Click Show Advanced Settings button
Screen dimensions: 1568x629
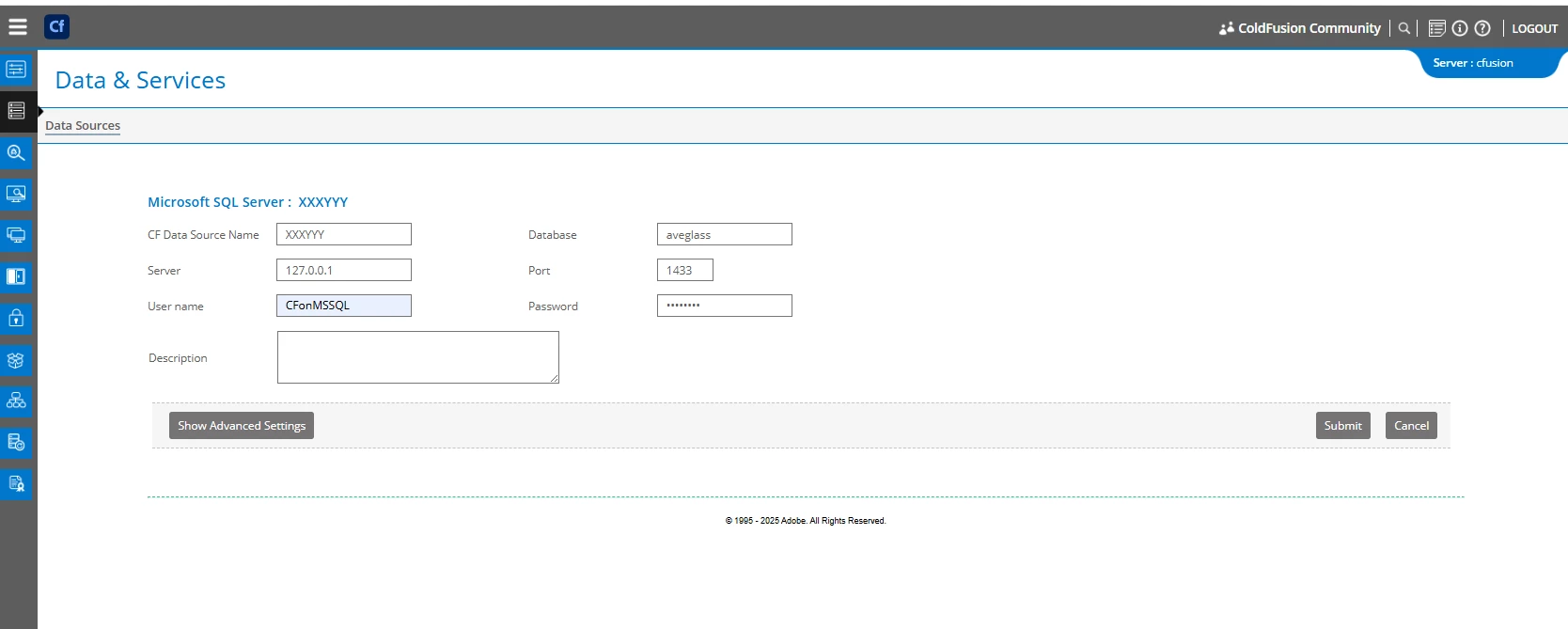pyautogui.click(x=242, y=426)
